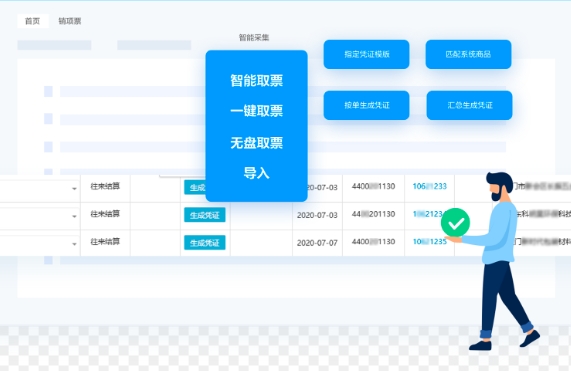Open the 销项票 tab

pos(70,21)
